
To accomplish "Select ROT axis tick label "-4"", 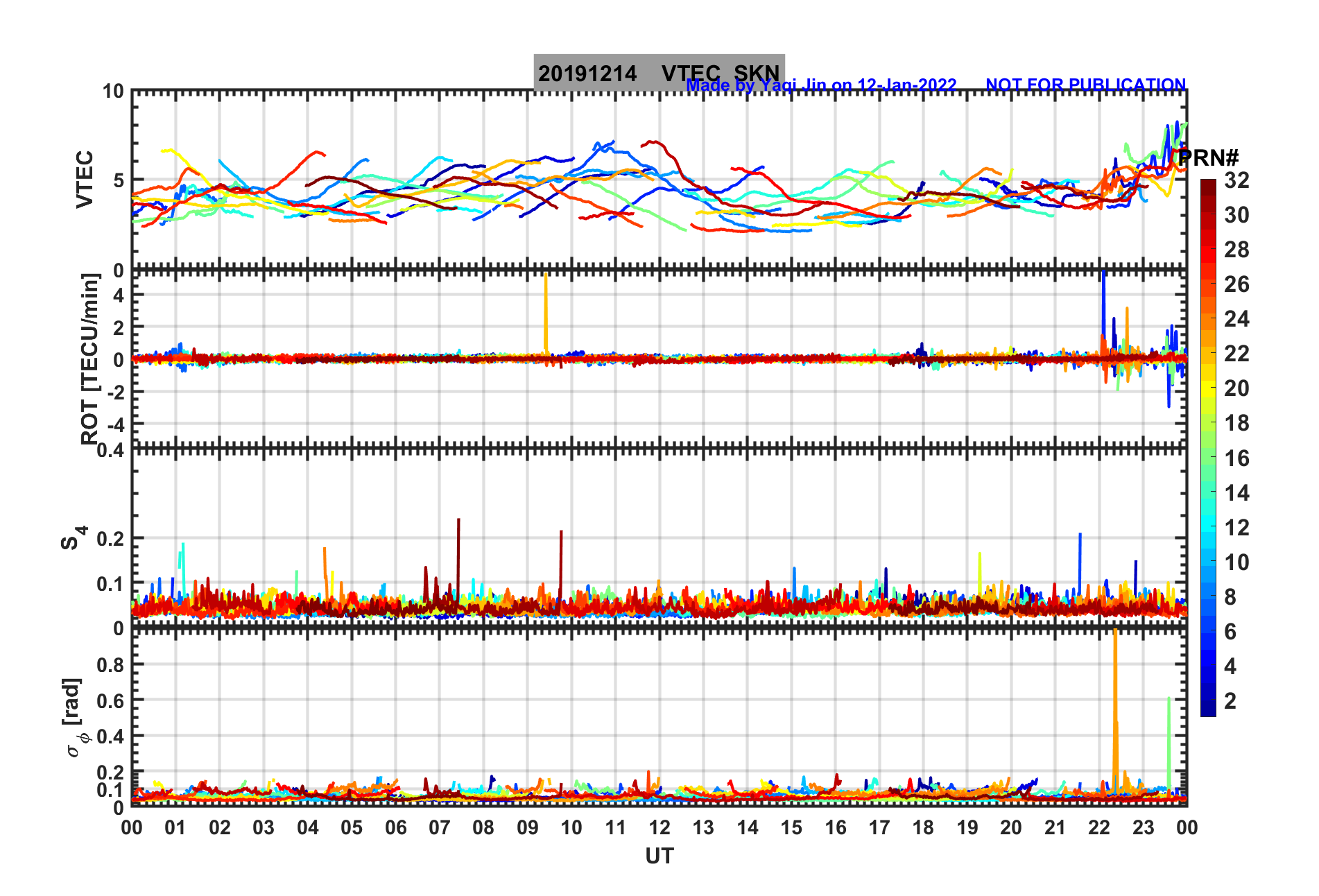I will 114,424.
